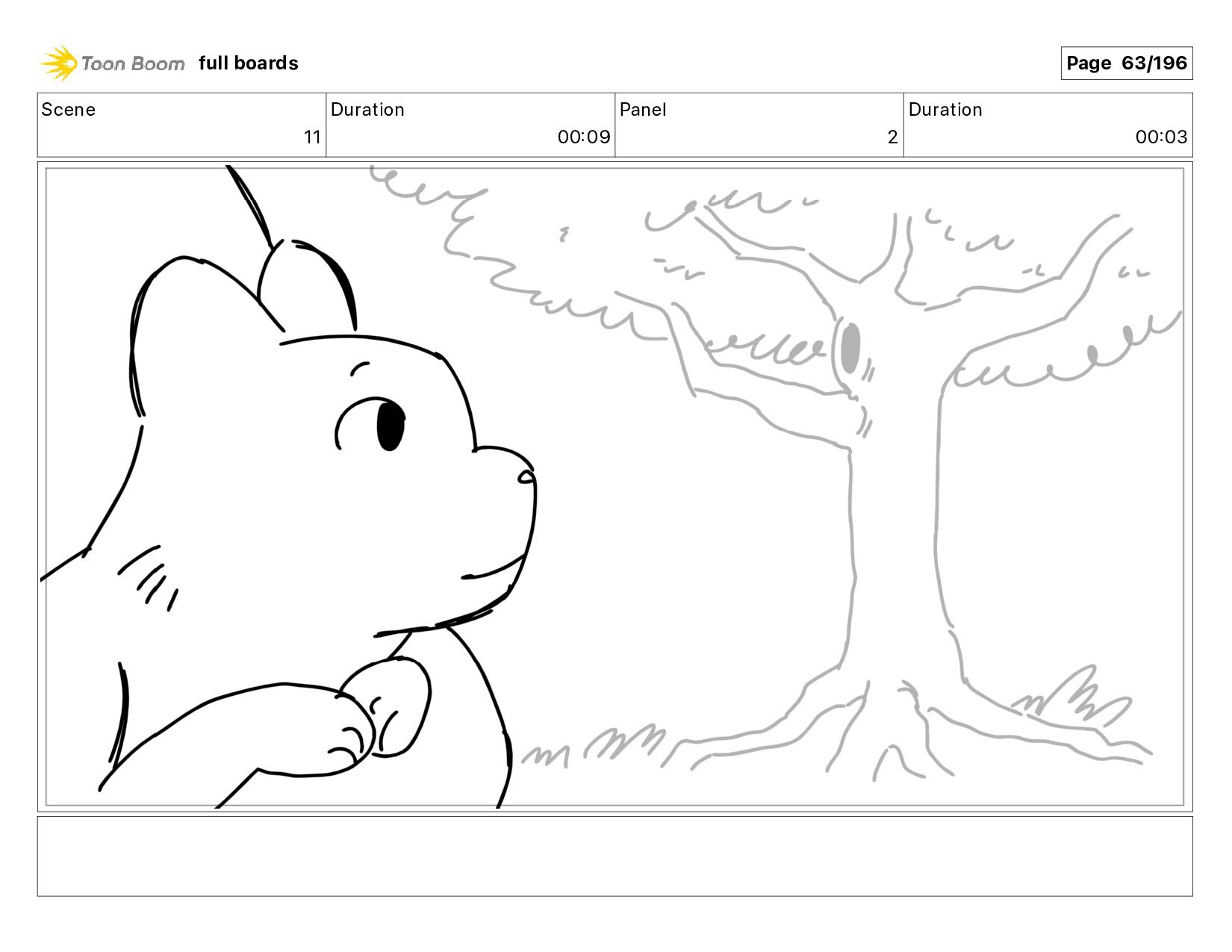This screenshot has width=1232, height=952.
Task: Click the 'full boards' title text
Action: [249, 63]
